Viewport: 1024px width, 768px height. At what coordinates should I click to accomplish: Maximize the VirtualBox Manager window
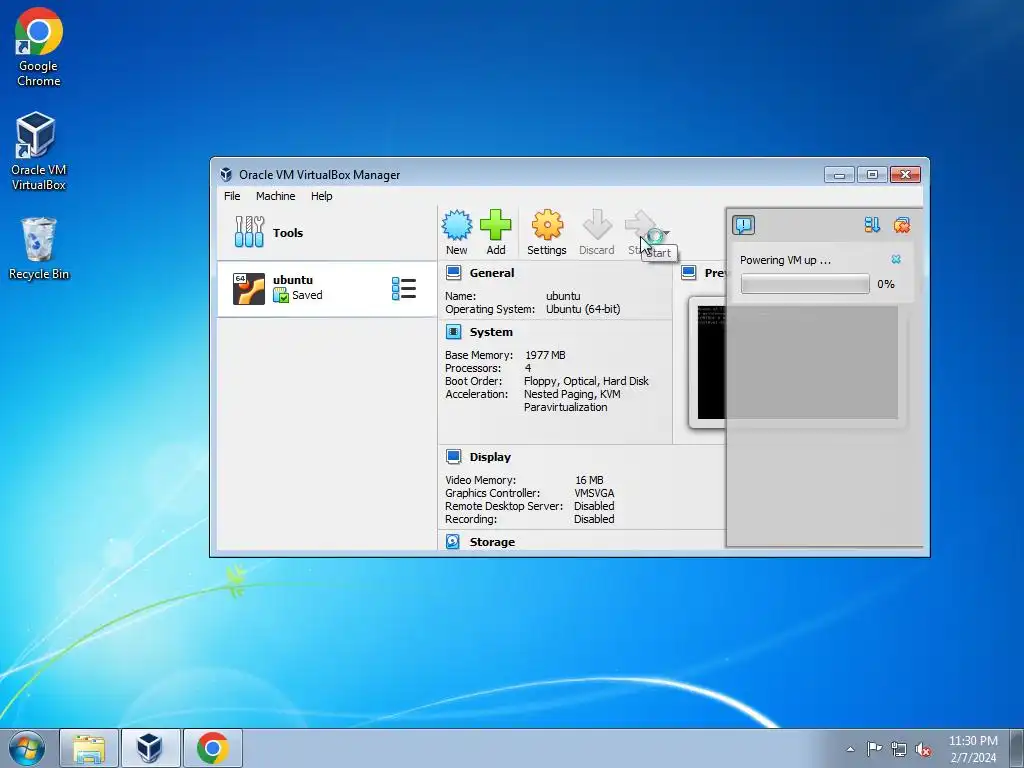[x=872, y=174]
